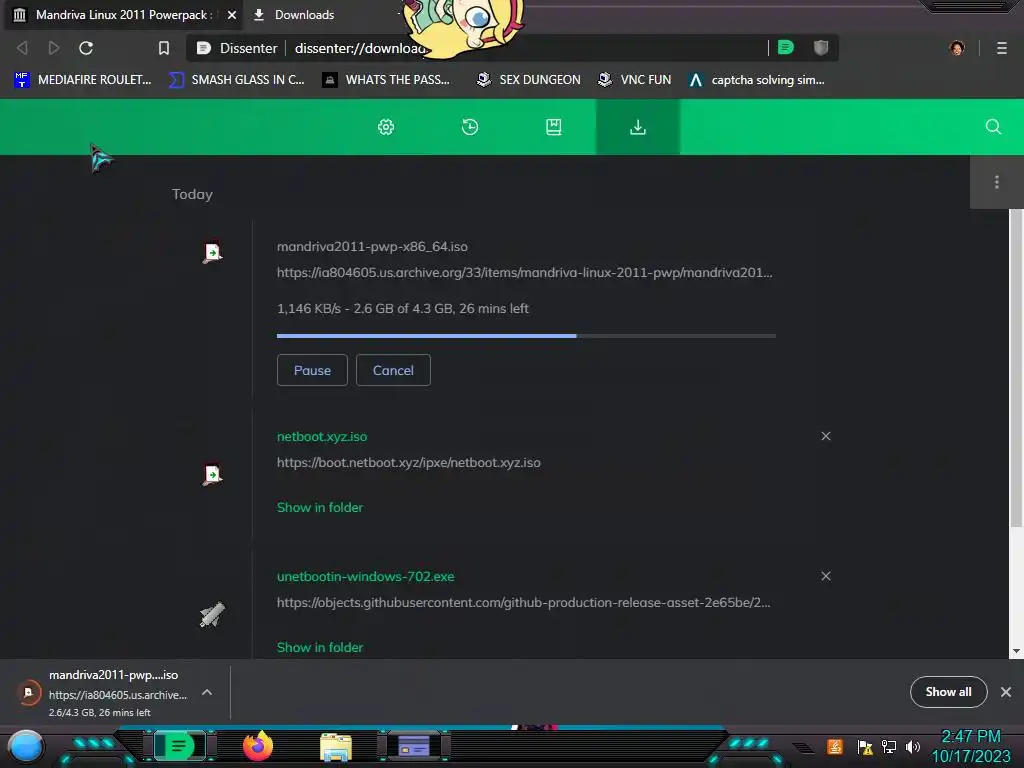This screenshot has height=768, width=1024.
Task: Remove unetbootin-windows-702.exe from list
Action: (825, 576)
